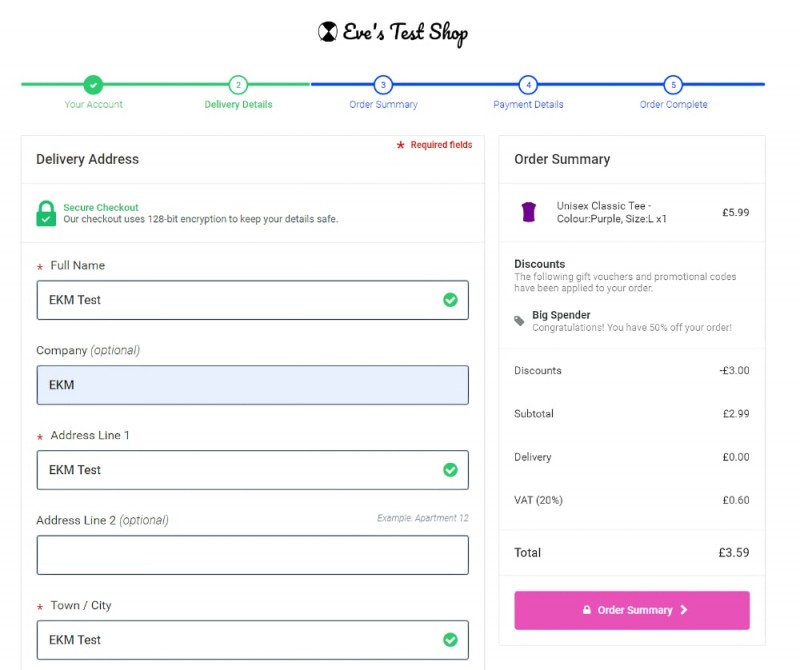
Task: Open the Order Summary step circle
Action: tap(383, 87)
